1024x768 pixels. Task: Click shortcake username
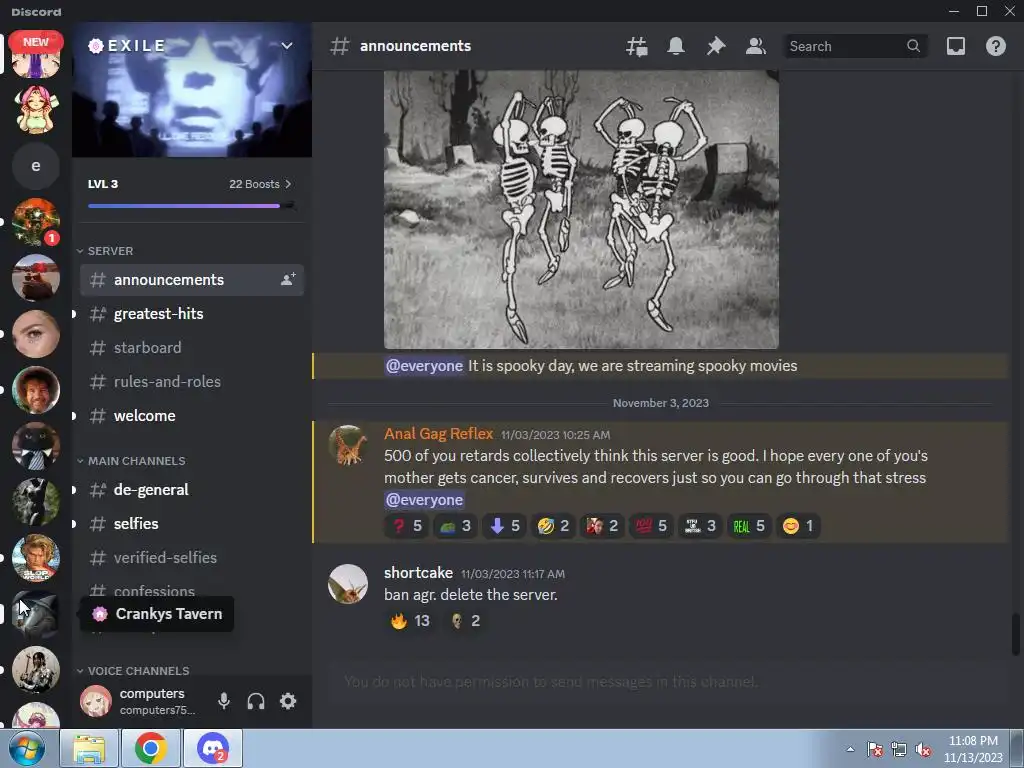[418, 573]
